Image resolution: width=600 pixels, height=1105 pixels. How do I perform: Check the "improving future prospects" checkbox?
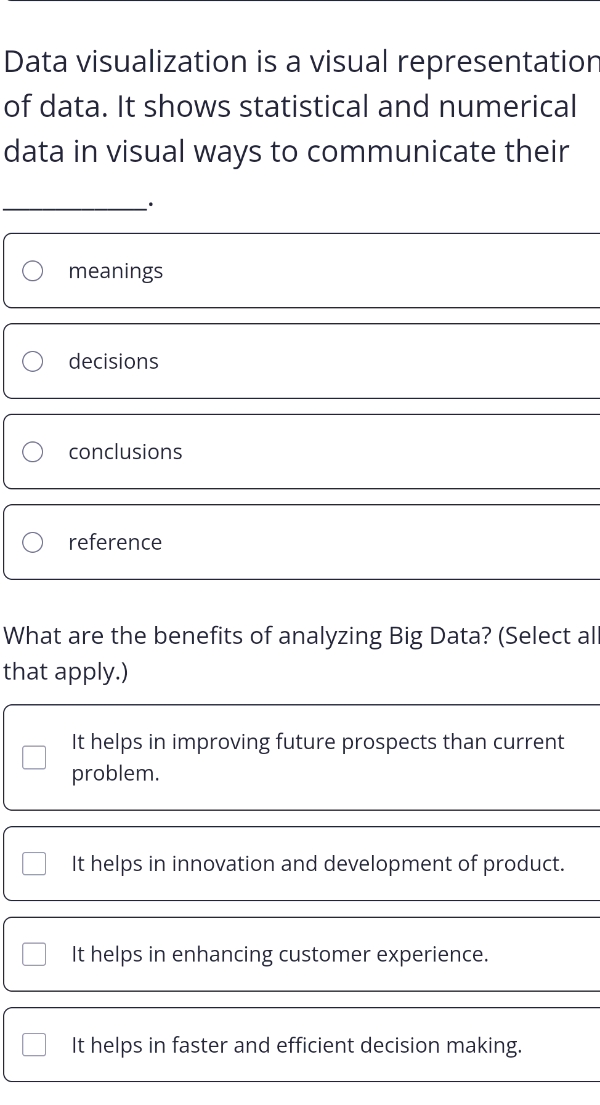[x=34, y=757]
